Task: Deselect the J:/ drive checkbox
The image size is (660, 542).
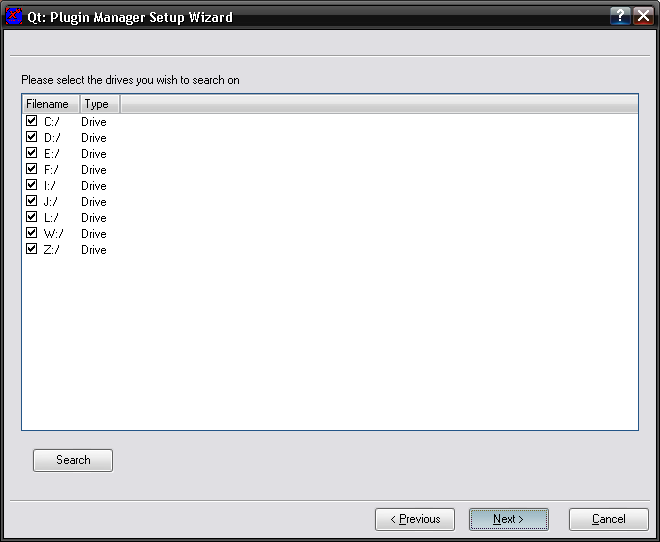Action: click(31, 201)
